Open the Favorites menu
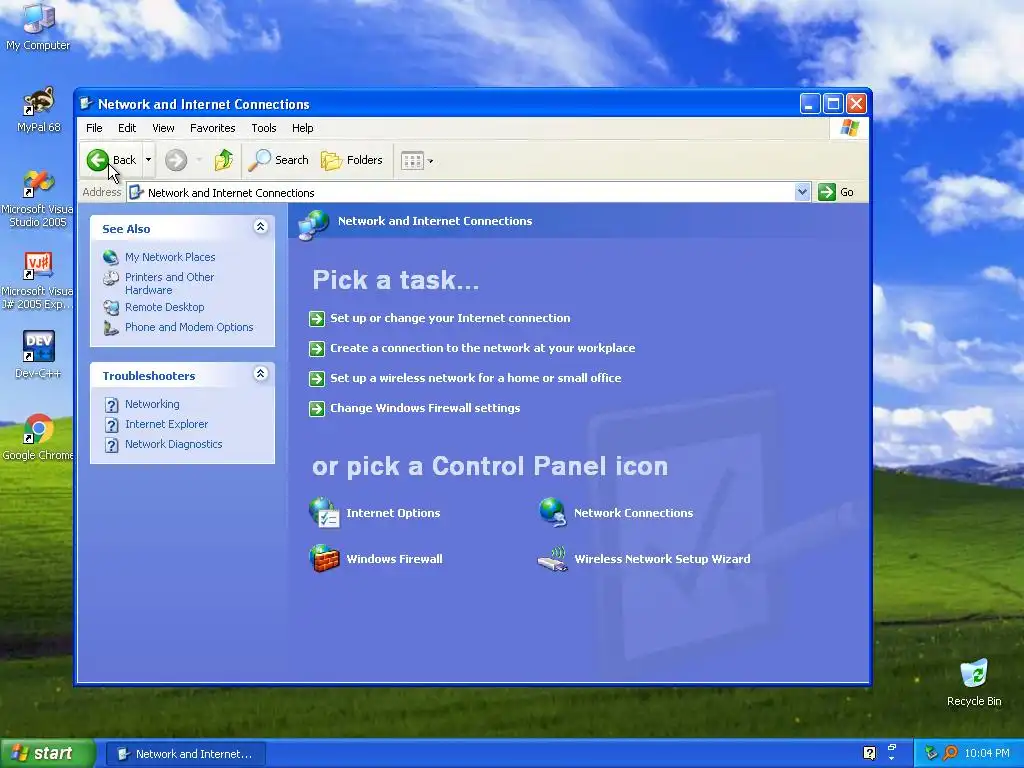The width and height of the screenshot is (1024, 768). [x=212, y=128]
